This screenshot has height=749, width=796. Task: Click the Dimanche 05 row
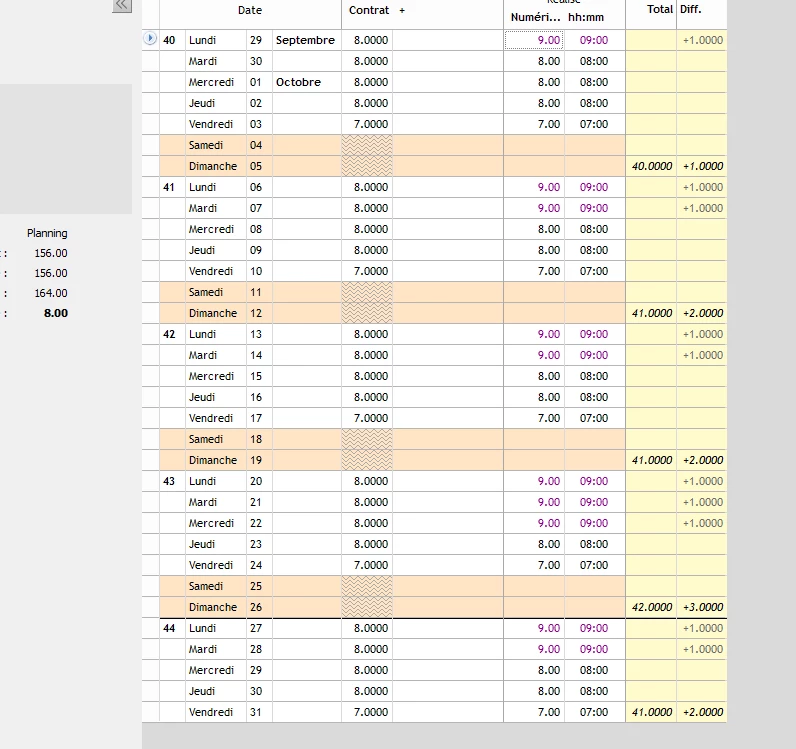tap(392, 166)
